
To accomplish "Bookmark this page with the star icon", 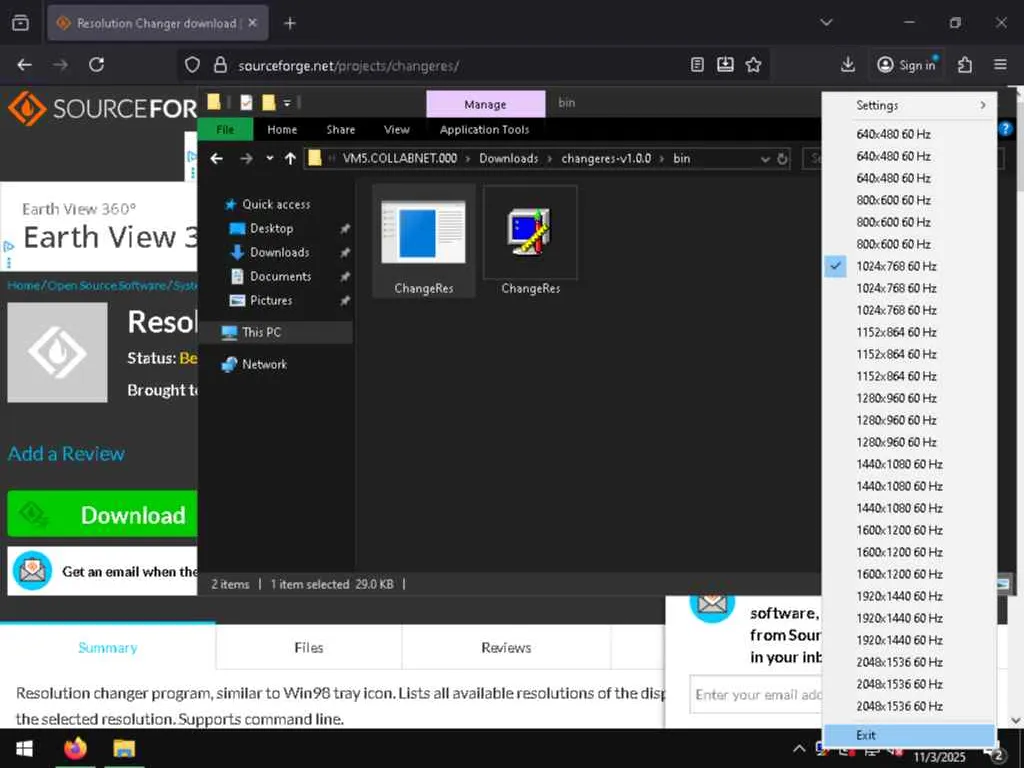I will click(x=754, y=65).
